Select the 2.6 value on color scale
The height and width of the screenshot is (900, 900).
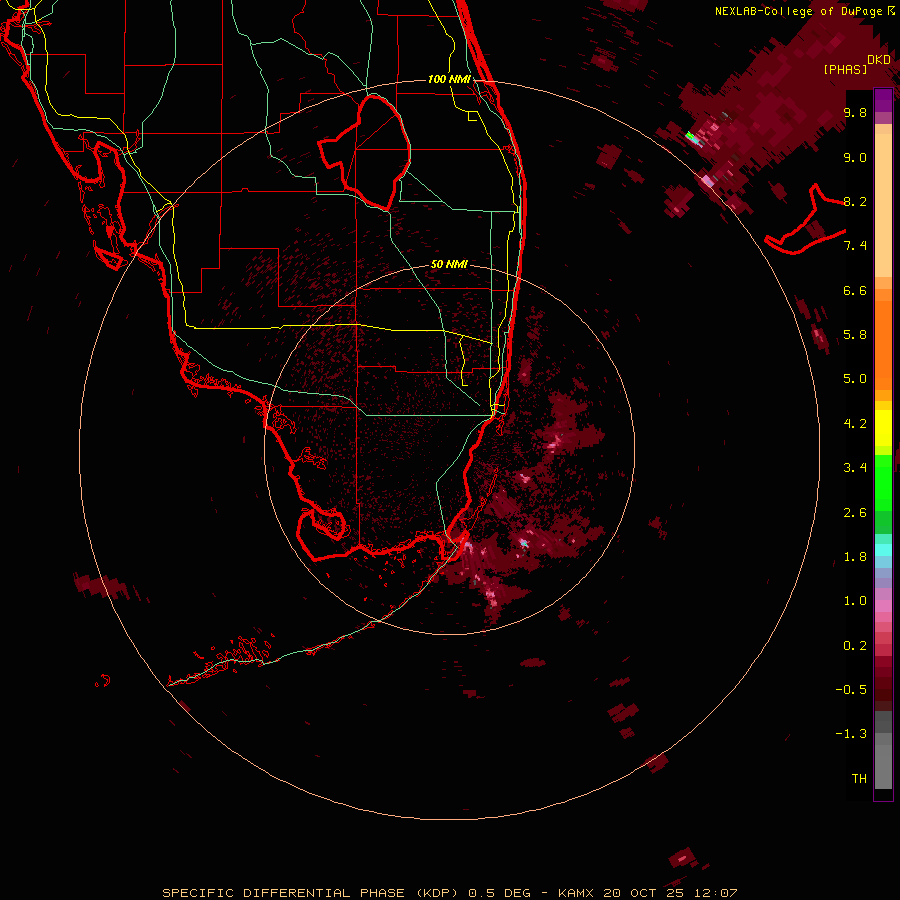(855, 513)
